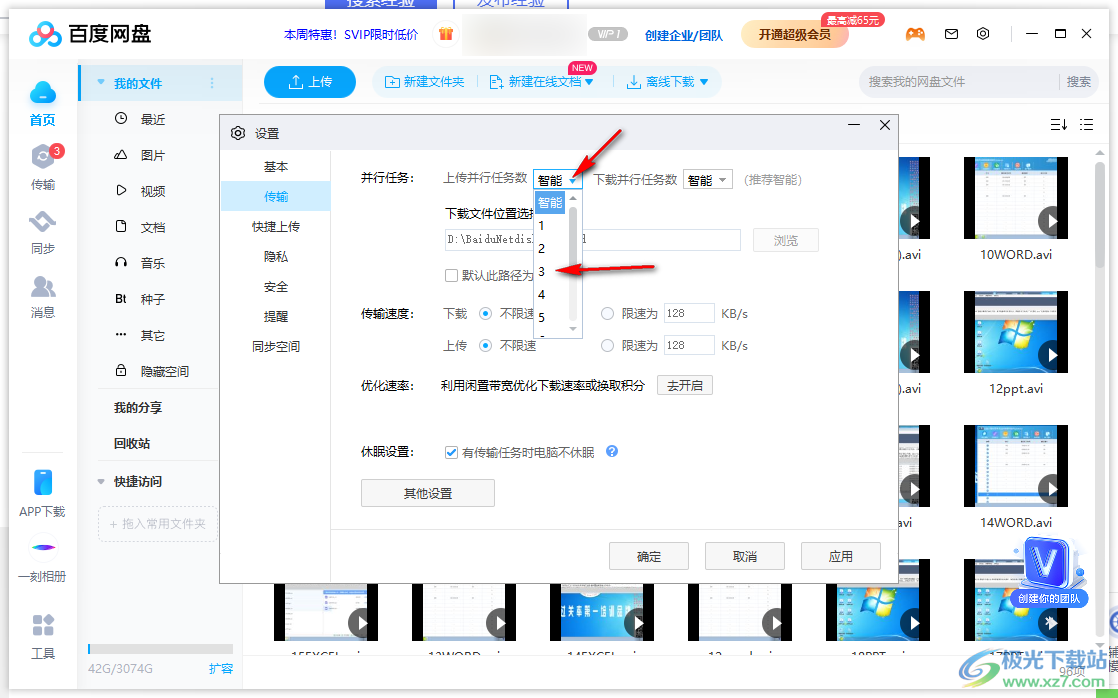Uncheck 有传输任务时电脑不休眠 checkbox

click(x=451, y=452)
